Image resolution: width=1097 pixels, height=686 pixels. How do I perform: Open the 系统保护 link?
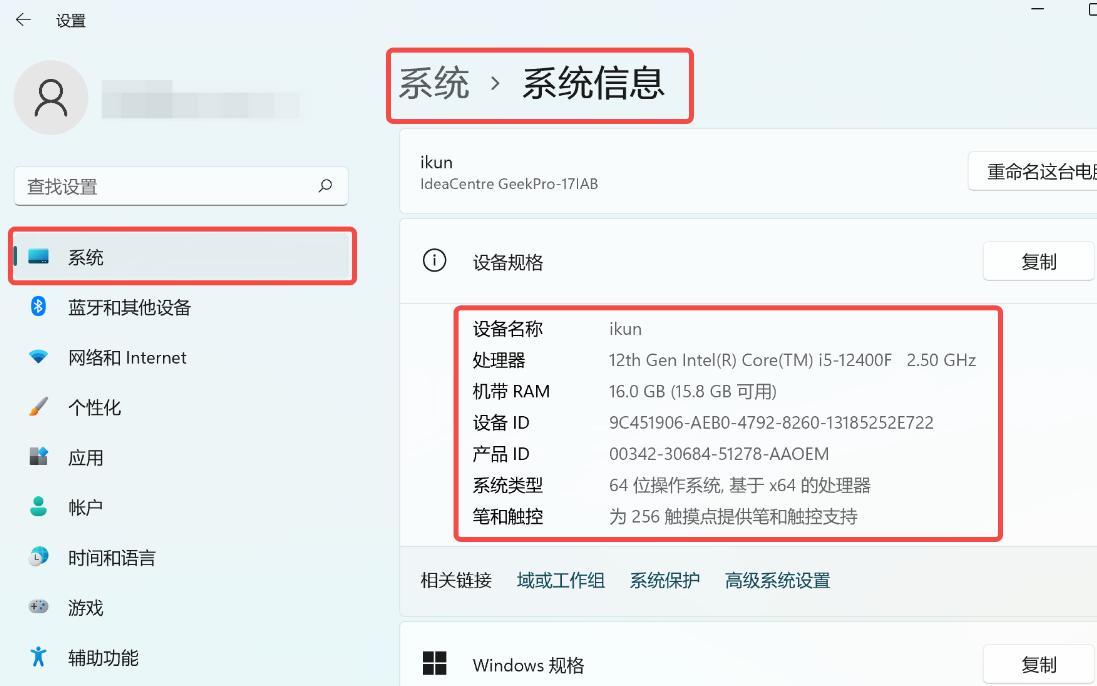[665, 580]
